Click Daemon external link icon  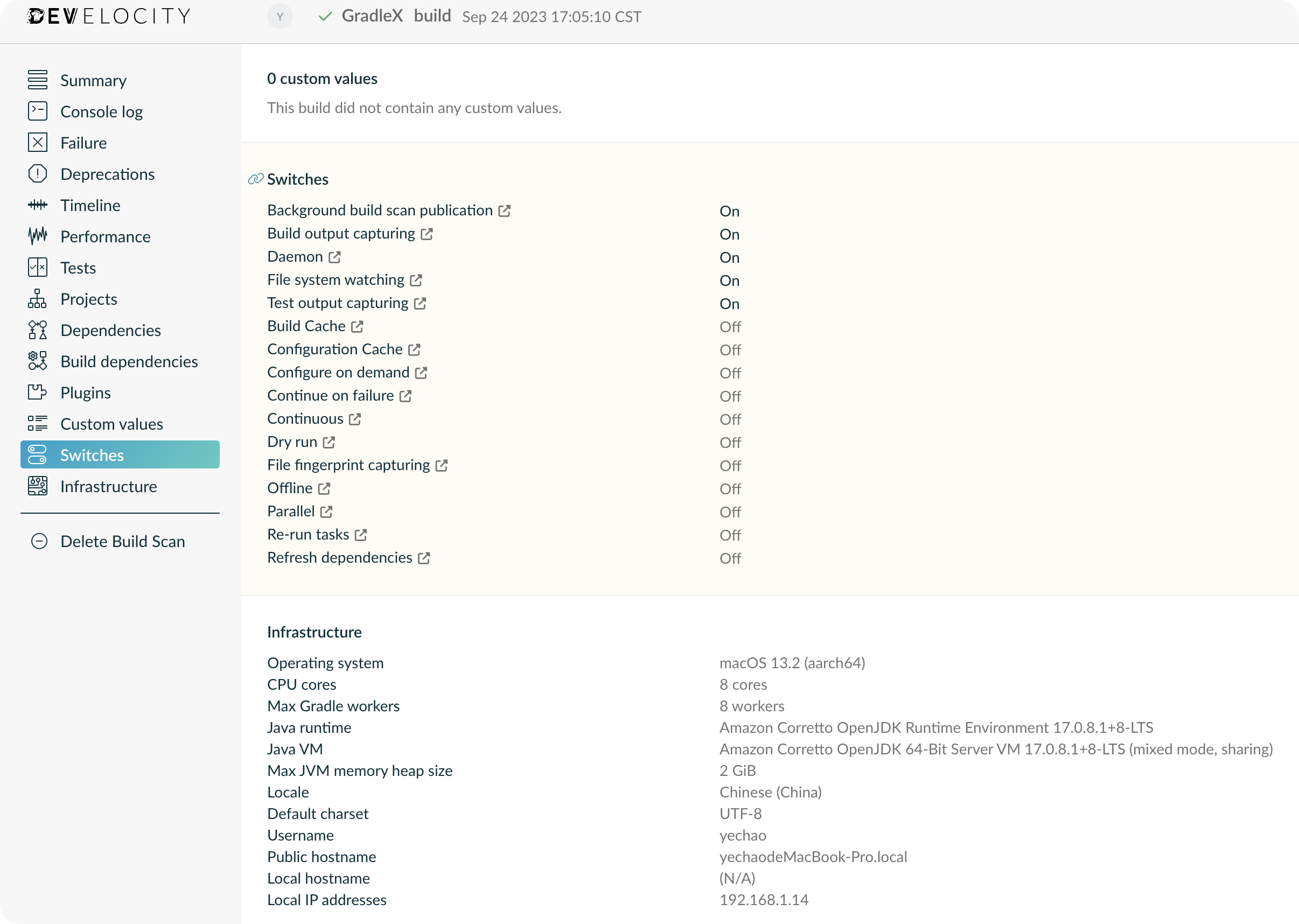(334, 257)
